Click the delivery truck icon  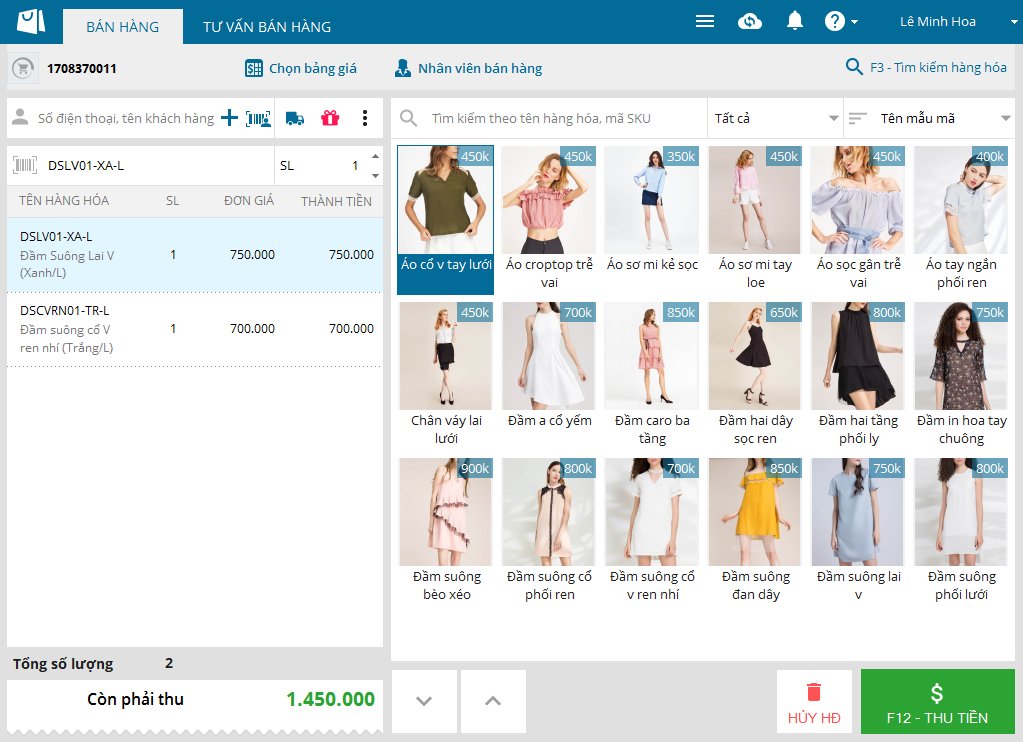pyautogui.click(x=295, y=118)
